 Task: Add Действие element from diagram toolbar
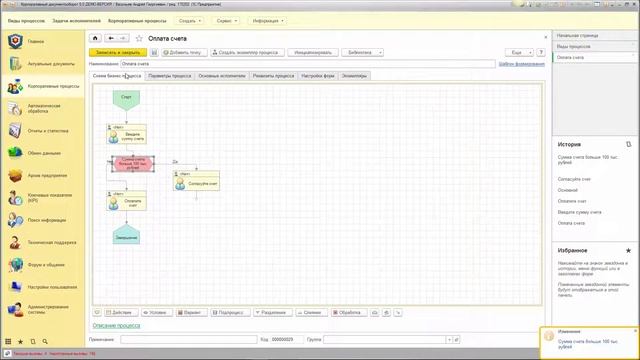click(121, 313)
